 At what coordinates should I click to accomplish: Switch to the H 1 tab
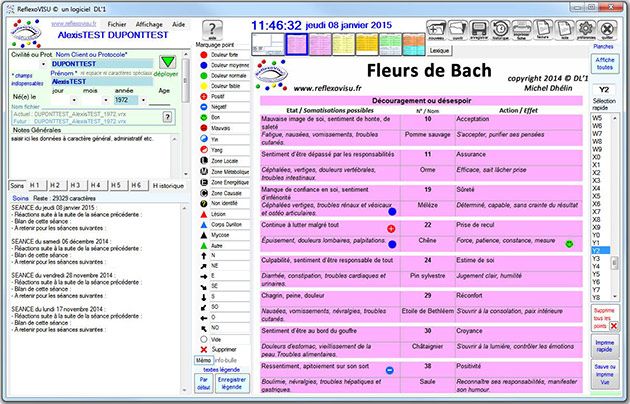[35, 185]
